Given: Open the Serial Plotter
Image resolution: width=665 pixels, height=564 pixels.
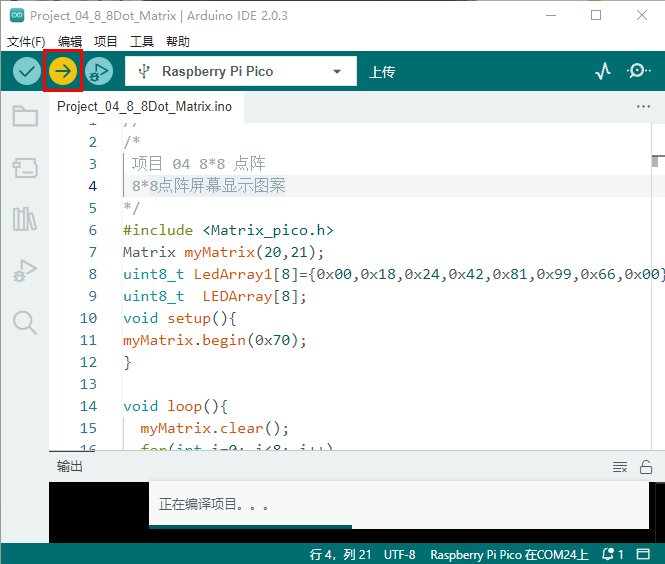Looking at the screenshot, I should coord(603,71).
